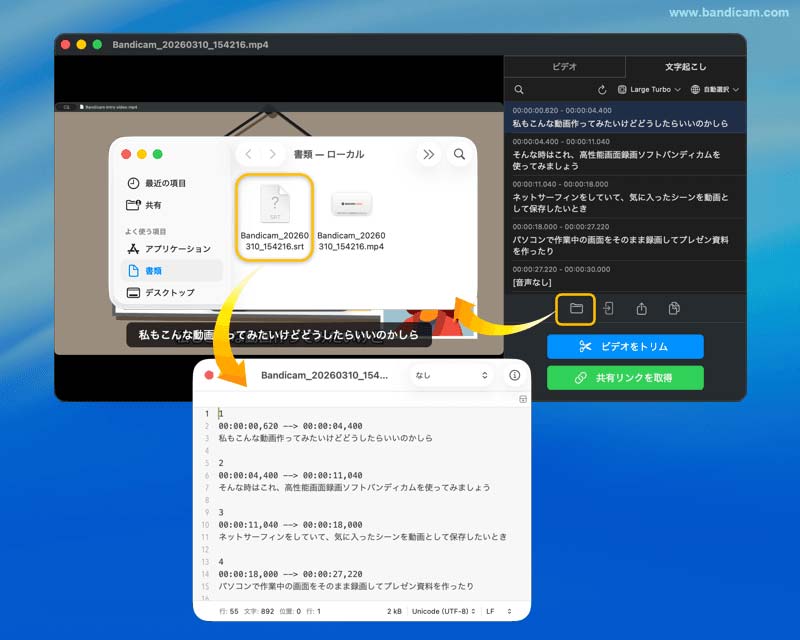Select the Bandicam SRT file thumbnail
Viewport: 800px width, 640px height.
tap(273, 205)
